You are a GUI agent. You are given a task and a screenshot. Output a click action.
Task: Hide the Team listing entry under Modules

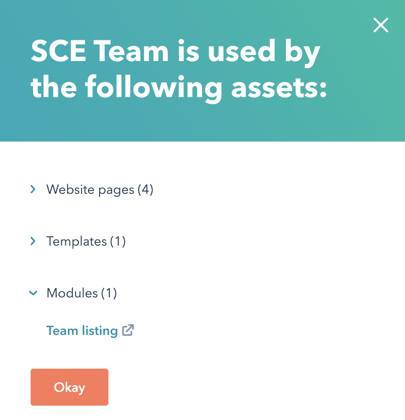coord(73,293)
